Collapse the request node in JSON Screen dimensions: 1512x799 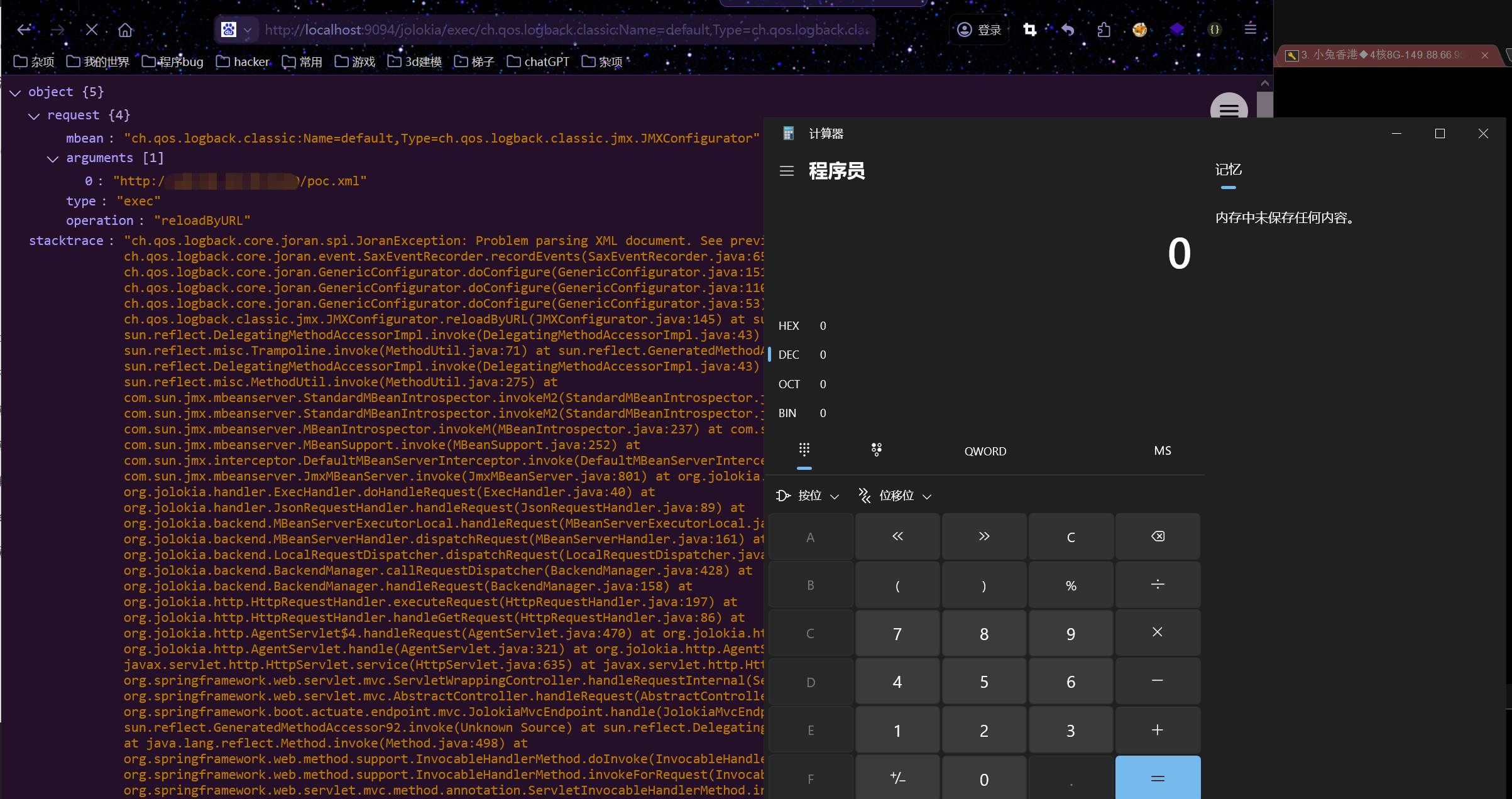pos(35,116)
